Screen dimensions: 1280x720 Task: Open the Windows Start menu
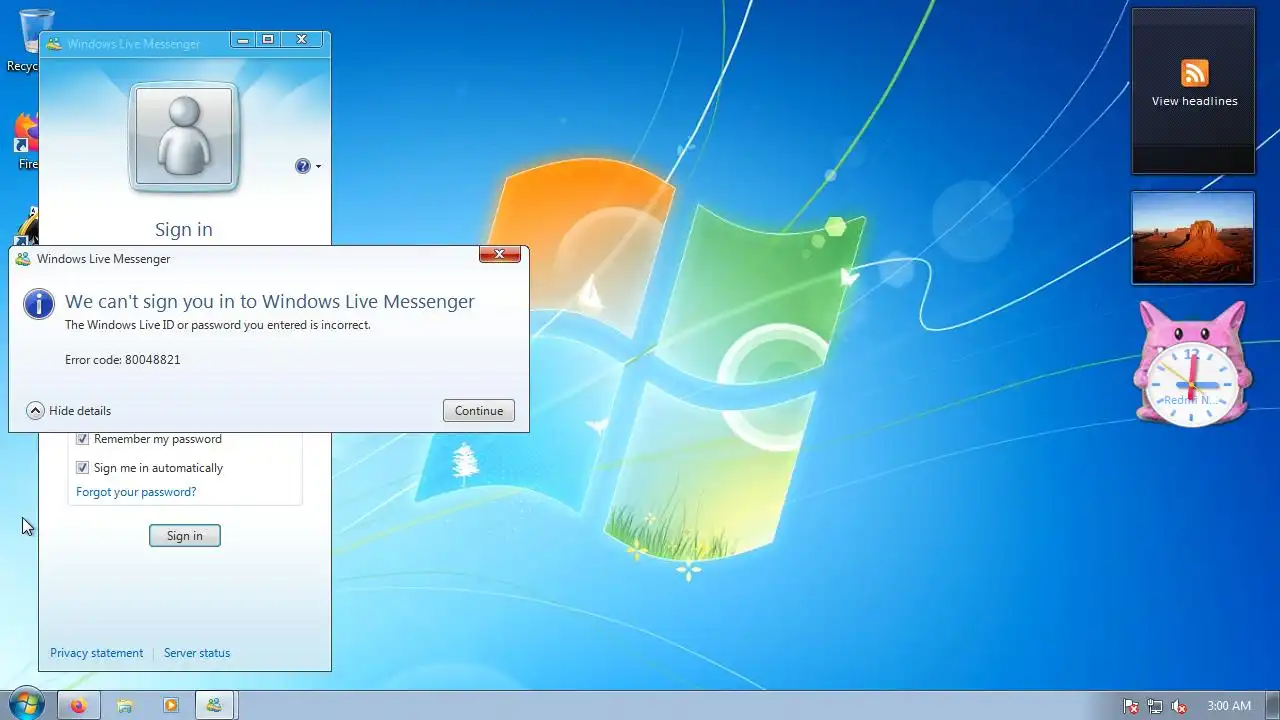tap(25, 705)
